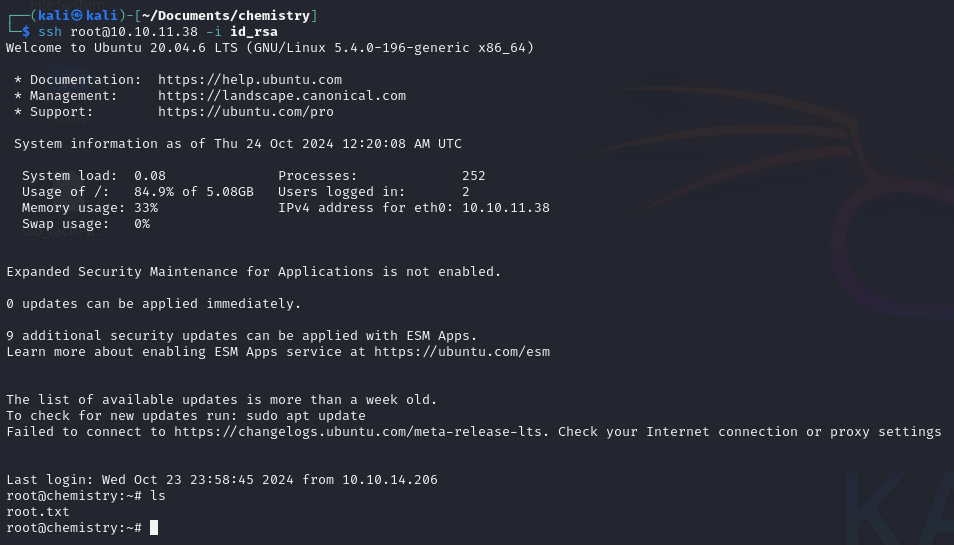
Task: Open the help.ubuntu.com documentation link
Action: (x=250, y=80)
